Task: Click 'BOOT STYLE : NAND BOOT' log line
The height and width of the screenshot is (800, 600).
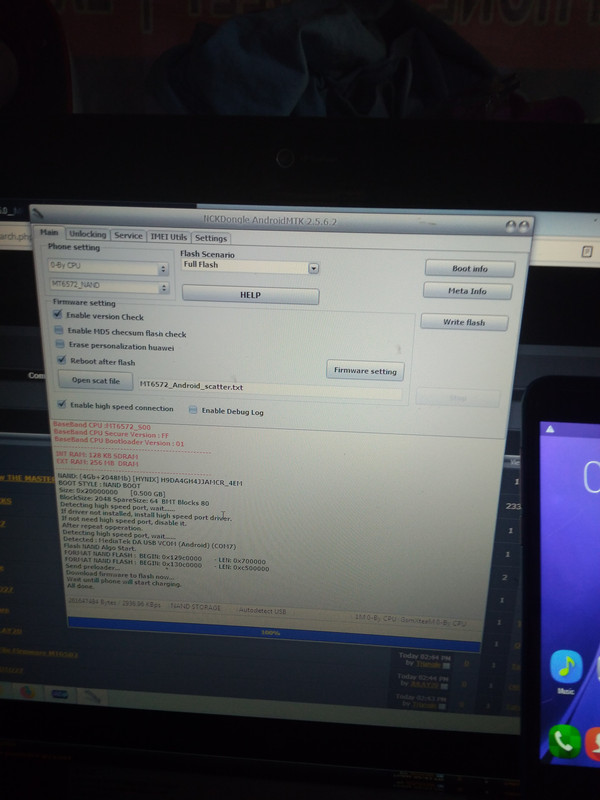Action: pos(99,485)
